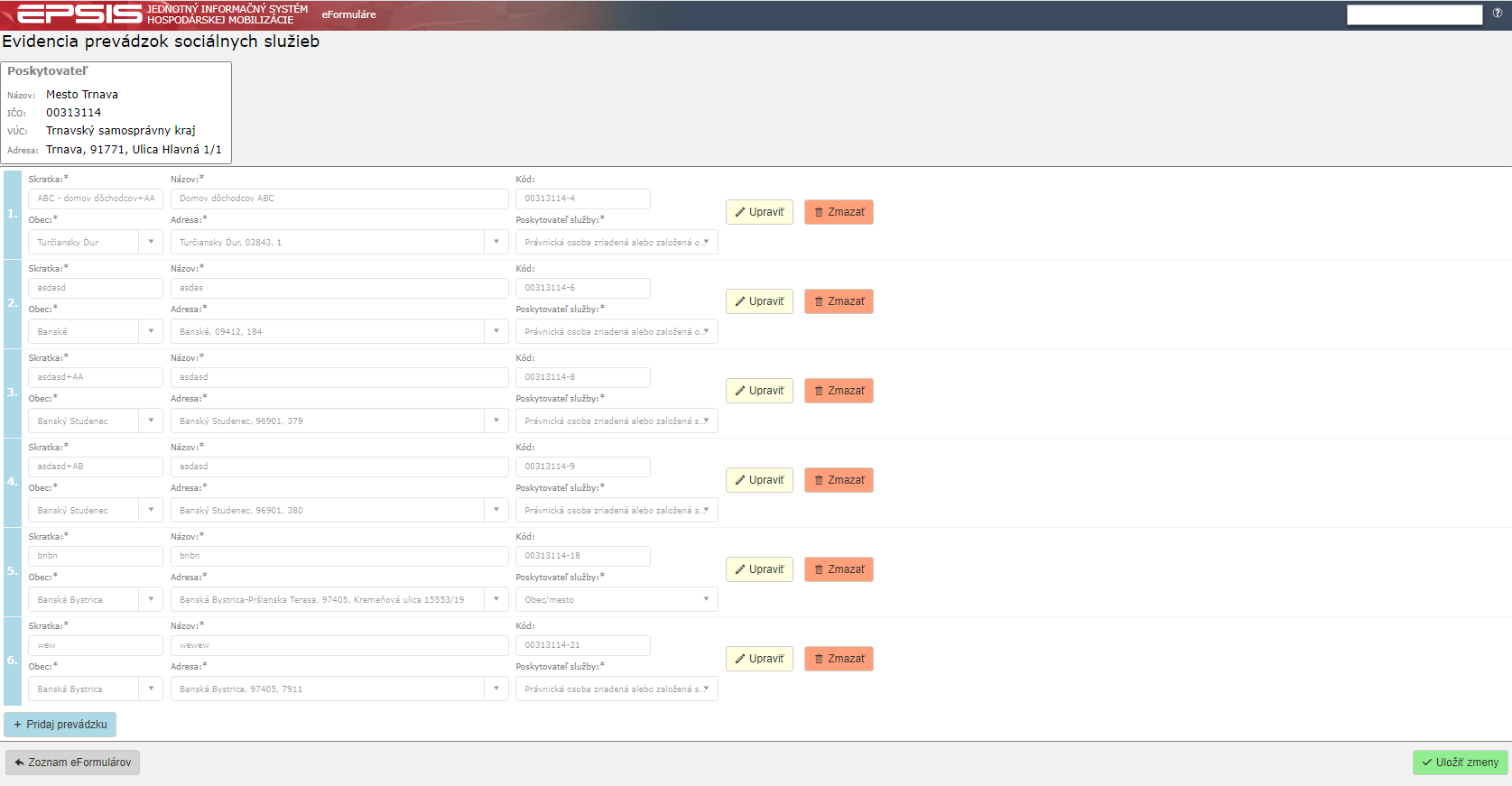
Task: Click the row number 5 marker
Action: click(x=13, y=572)
